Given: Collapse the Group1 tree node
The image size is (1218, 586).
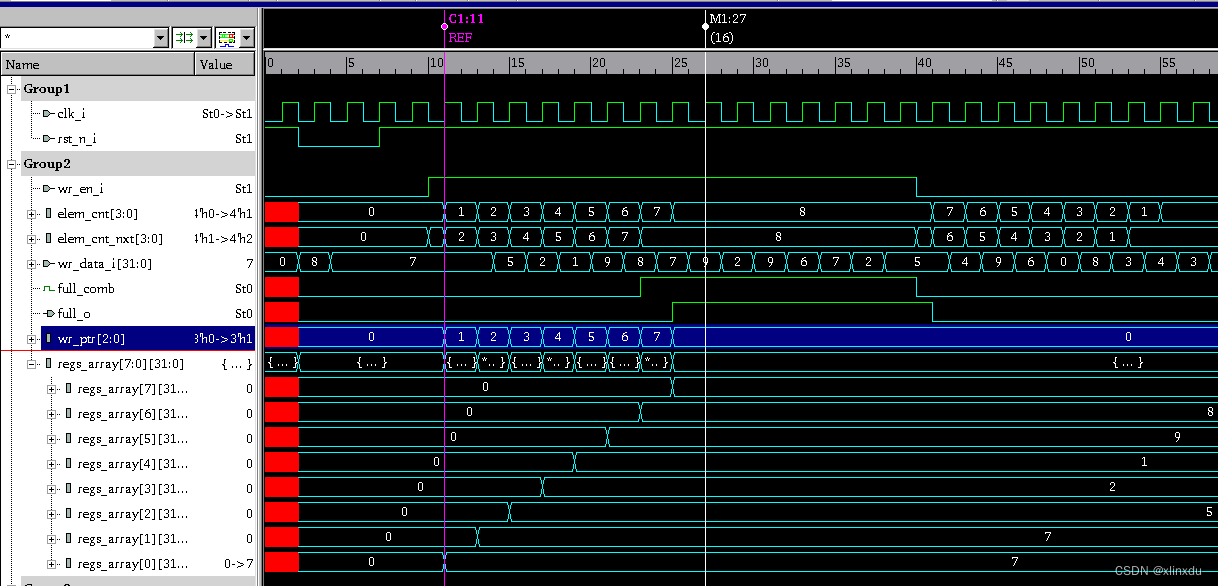Looking at the screenshot, I should pos(12,89).
